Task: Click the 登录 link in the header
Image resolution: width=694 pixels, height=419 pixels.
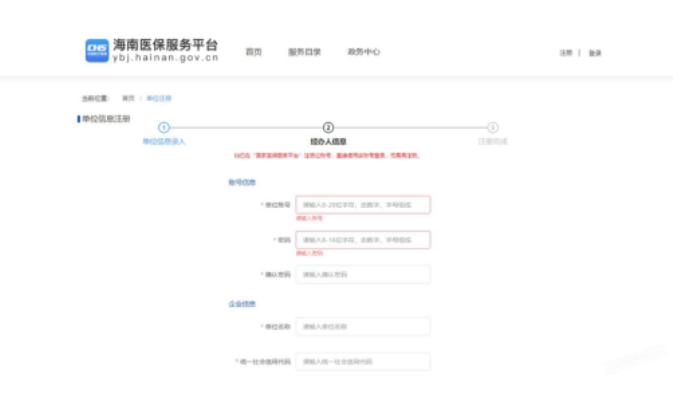Action: 595,53
